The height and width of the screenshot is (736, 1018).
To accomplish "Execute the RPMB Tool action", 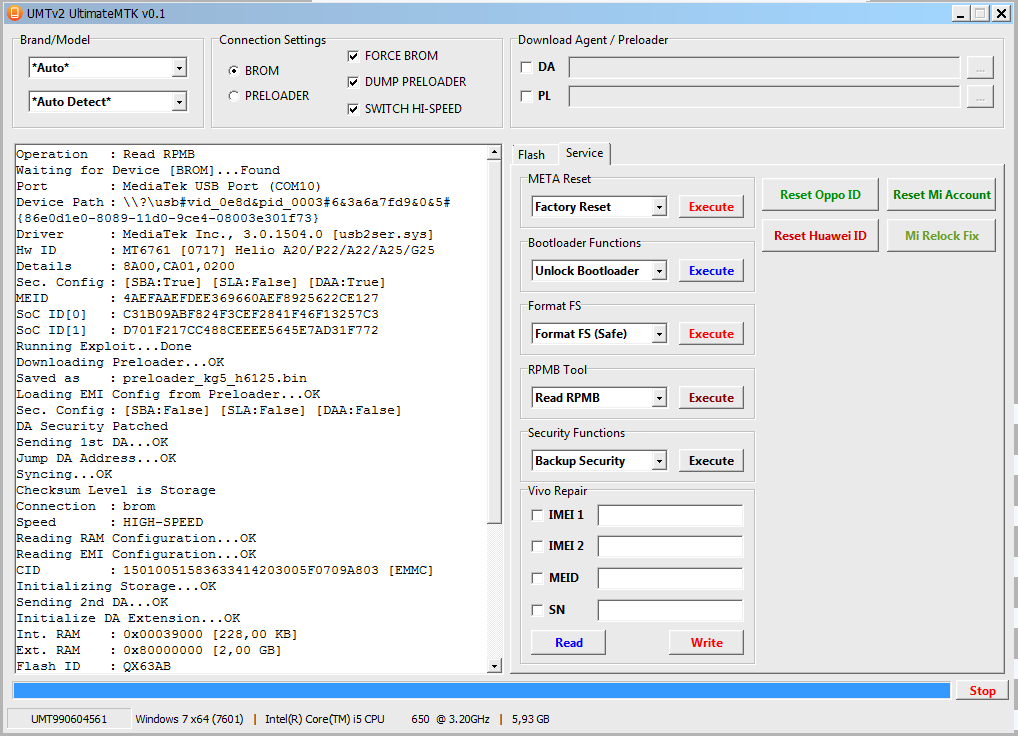I will pyautogui.click(x=711, y=398).
